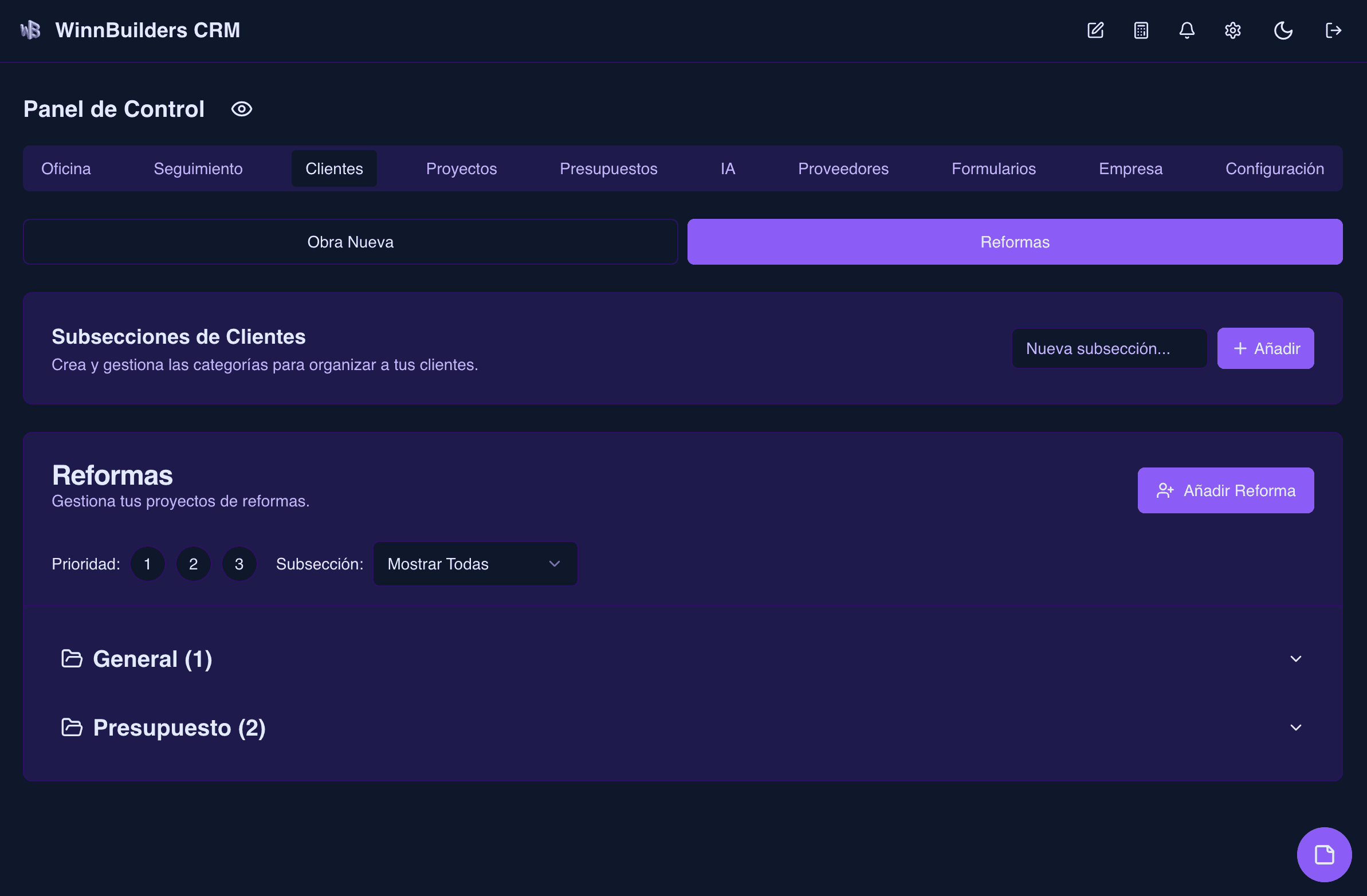Open the calculator icon in header
The image size is (1367, 896).
[x=1141, y=30]
